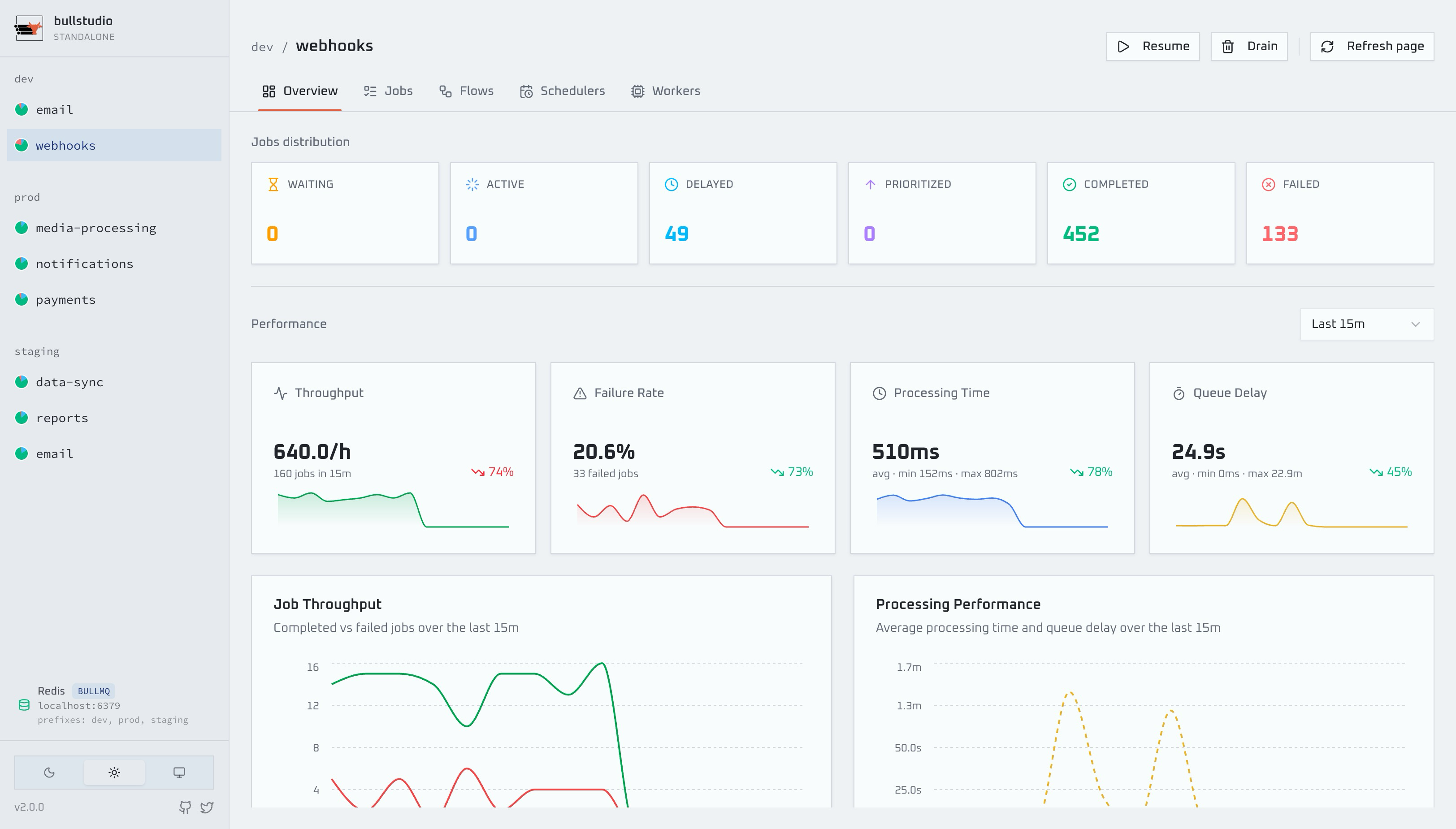Click the Queue Delay 45% trend icon
1456x829 pixels.
1376,472
